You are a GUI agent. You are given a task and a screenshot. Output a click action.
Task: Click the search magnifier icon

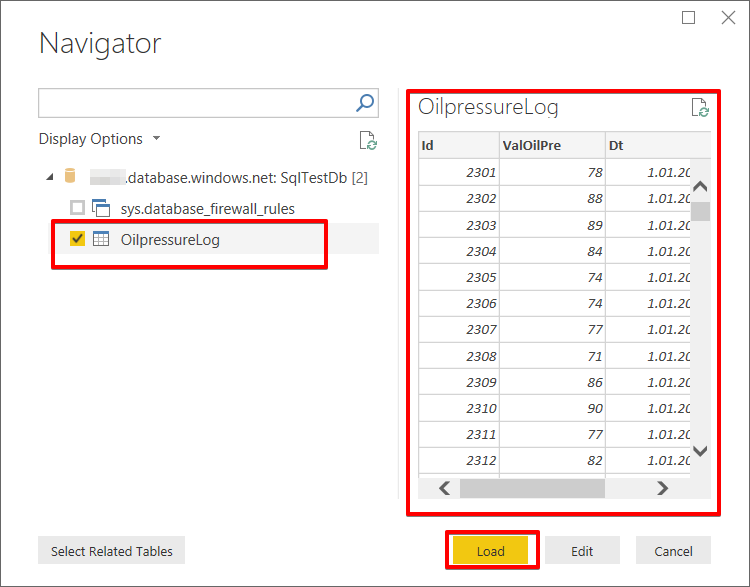[365, 103]
